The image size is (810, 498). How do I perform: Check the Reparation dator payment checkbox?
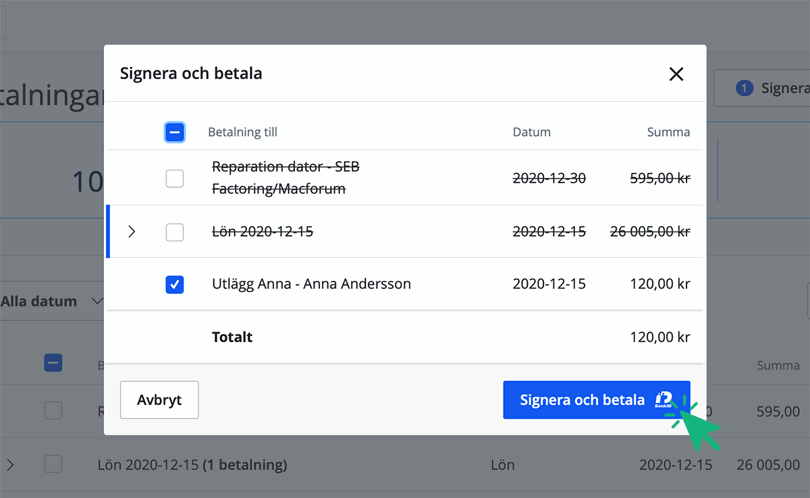pos(174,179)
